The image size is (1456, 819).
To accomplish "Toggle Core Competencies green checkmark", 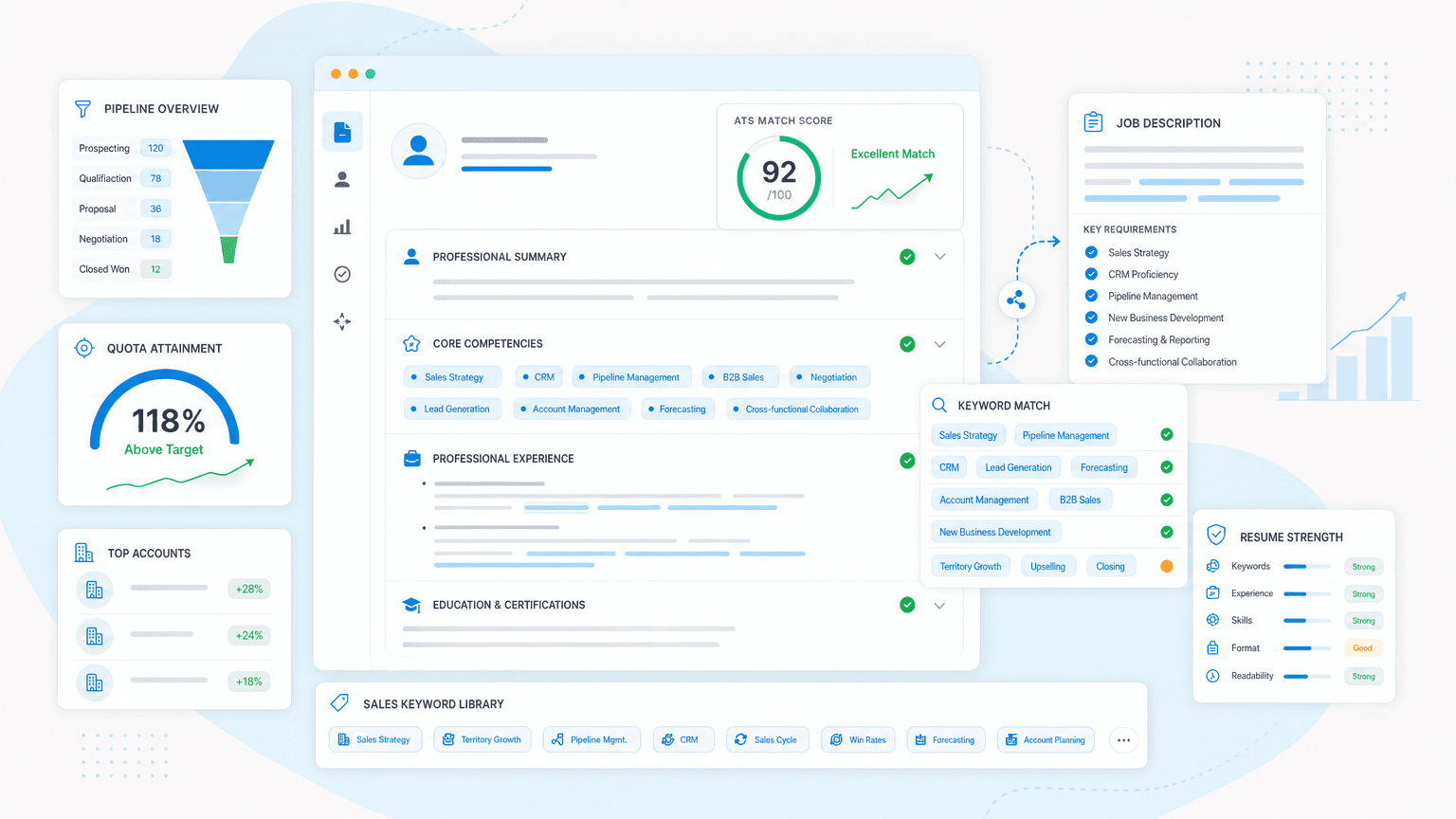I will [907, 344].
